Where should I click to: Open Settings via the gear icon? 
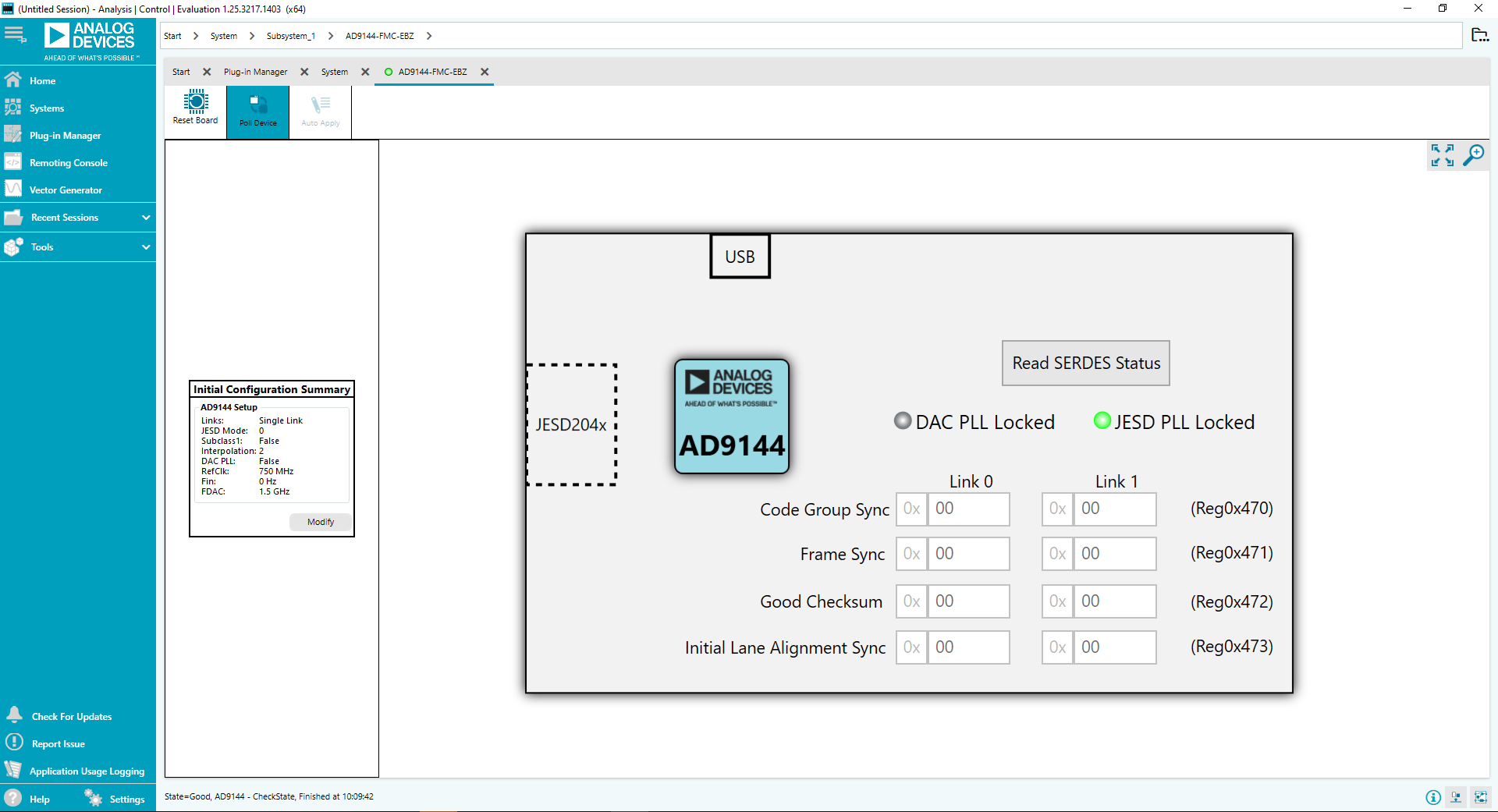tap(94, 798)
